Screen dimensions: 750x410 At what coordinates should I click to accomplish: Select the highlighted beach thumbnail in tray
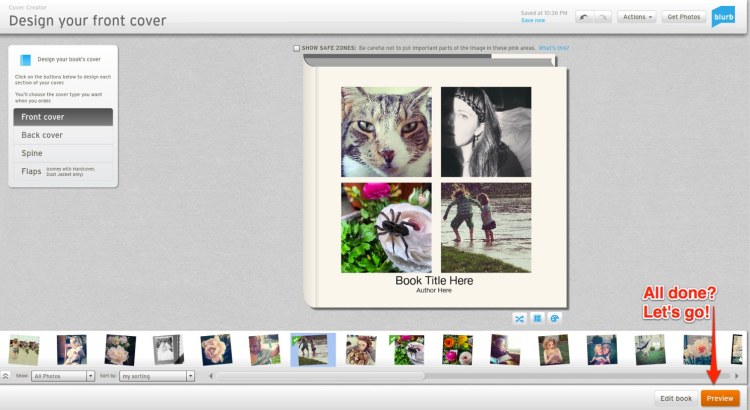pyautogui.click(x=313, y=349)
